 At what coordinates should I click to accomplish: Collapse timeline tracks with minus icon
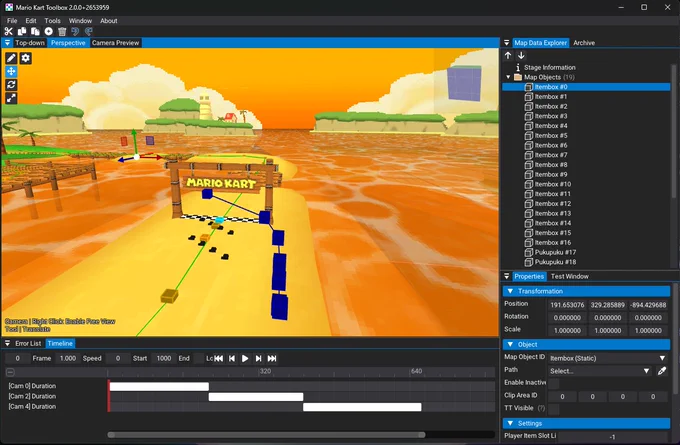(x=10, y=372)
